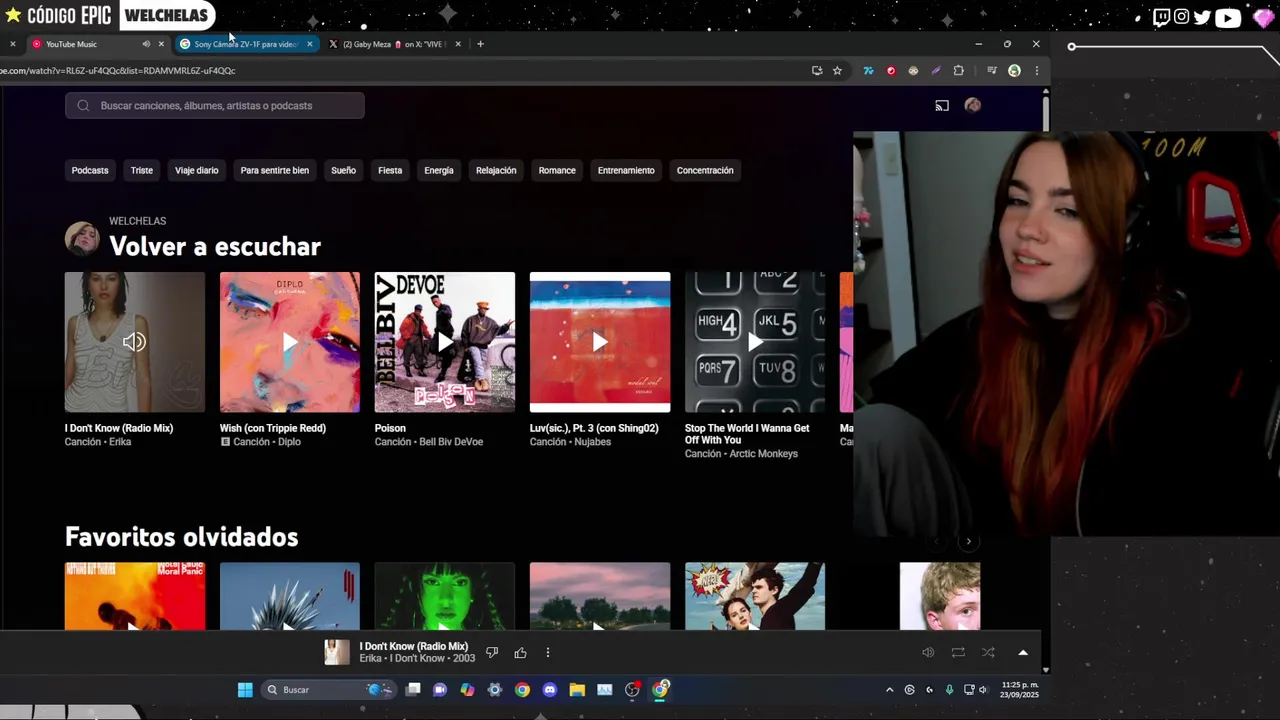The image size is (1280, 720).
Task: Play Stop The World I Wanna Get Off cover
Action: tap(755, 342)
